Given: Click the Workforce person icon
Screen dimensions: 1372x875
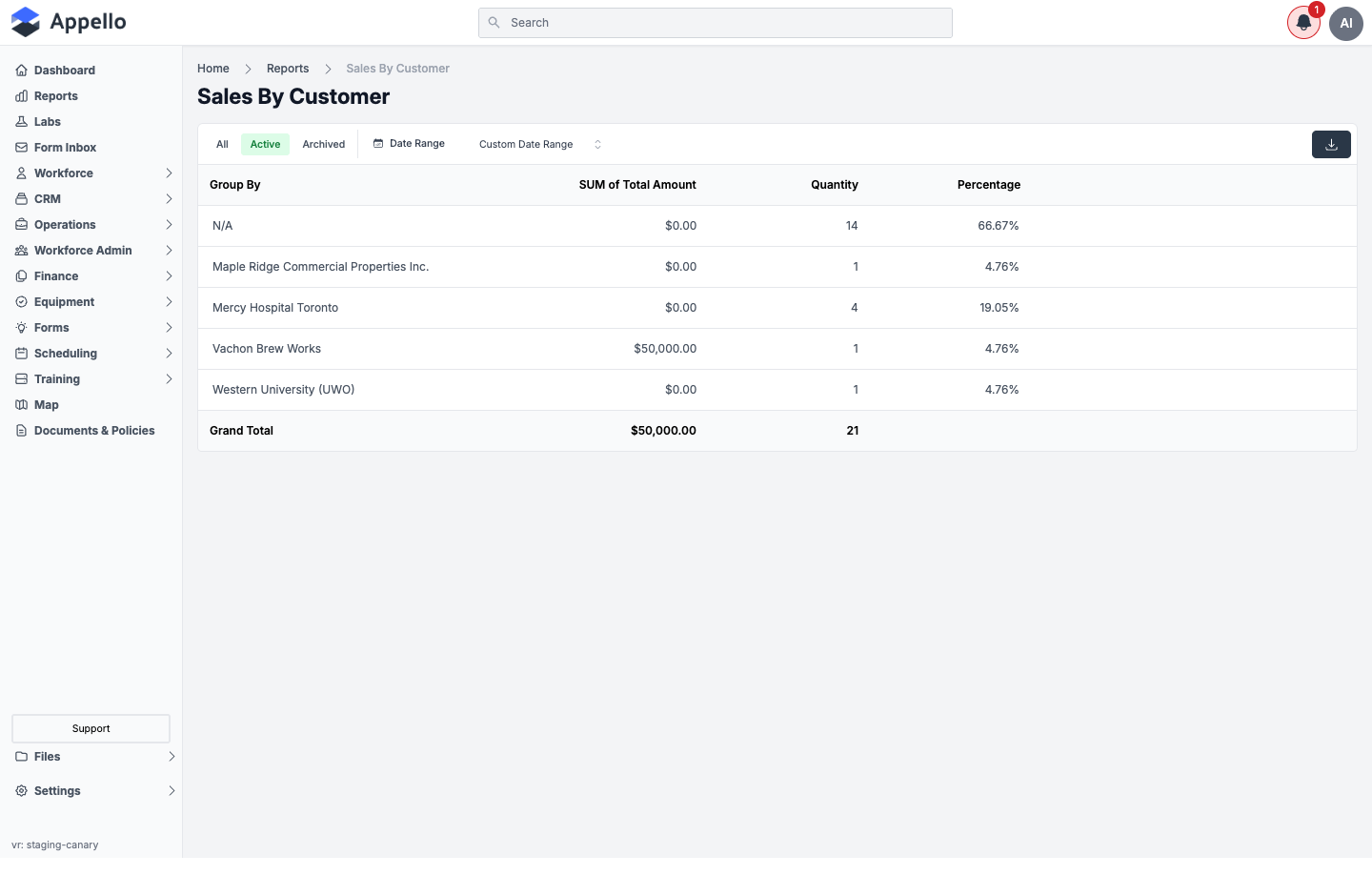Looking at the screenshot, I should tap(21, 173).
